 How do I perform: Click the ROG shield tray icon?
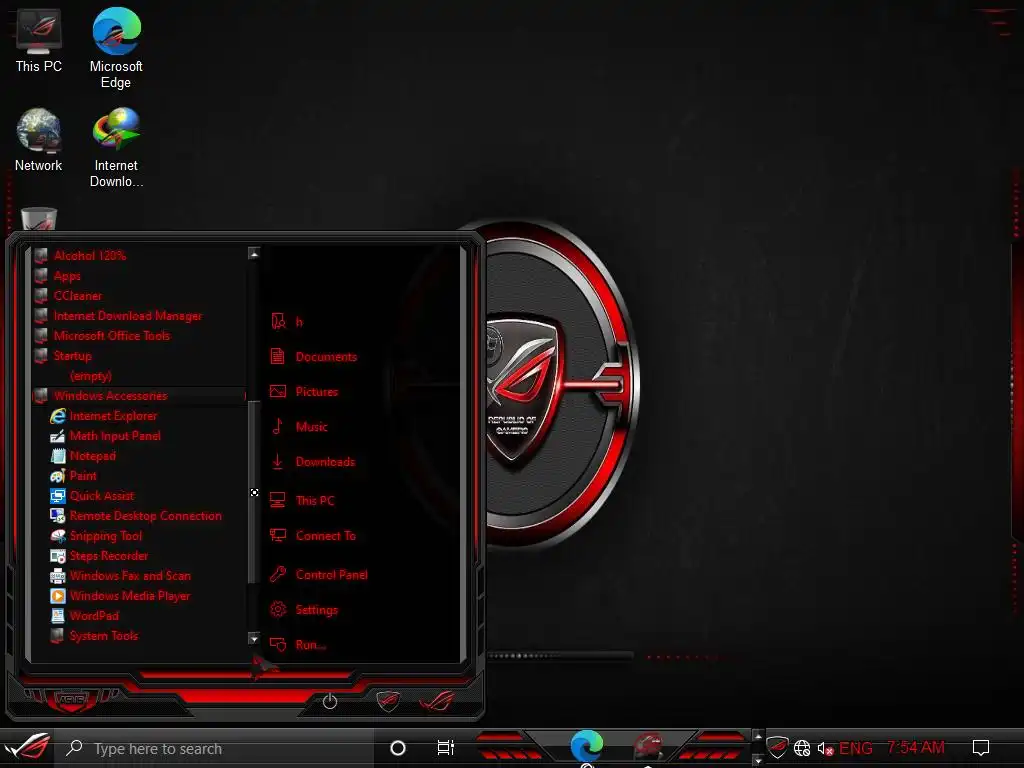pyautogui.click(x=776, y=747)
